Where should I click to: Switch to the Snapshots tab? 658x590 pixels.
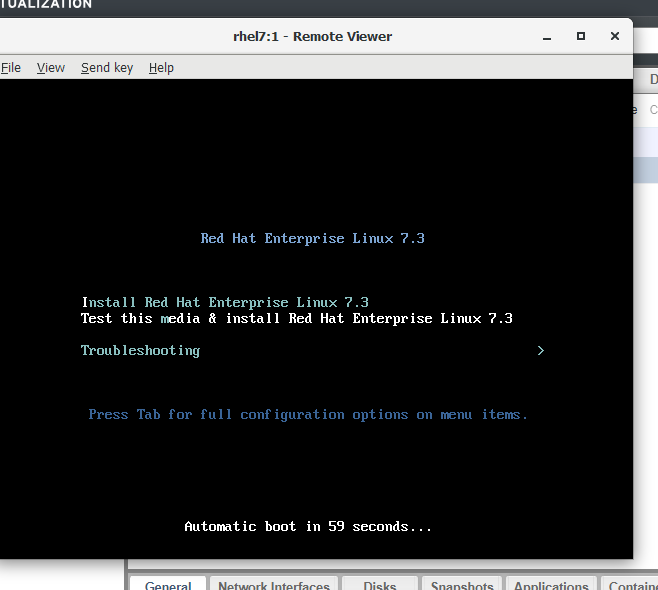click(x=462, y=584)
